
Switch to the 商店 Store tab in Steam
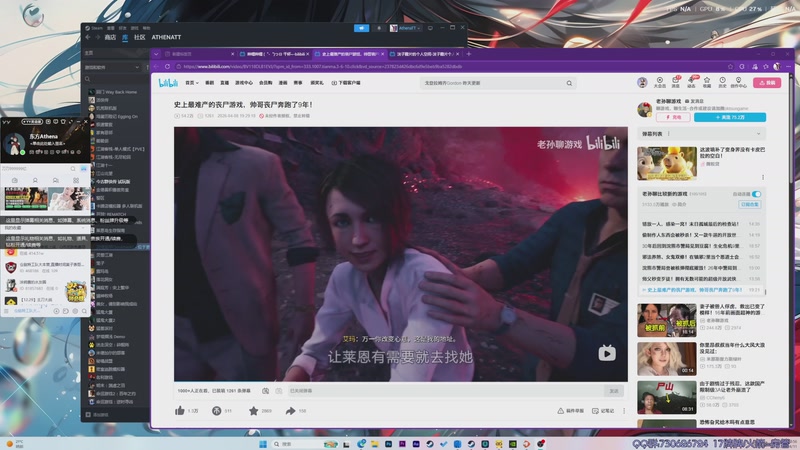[110, 37]
